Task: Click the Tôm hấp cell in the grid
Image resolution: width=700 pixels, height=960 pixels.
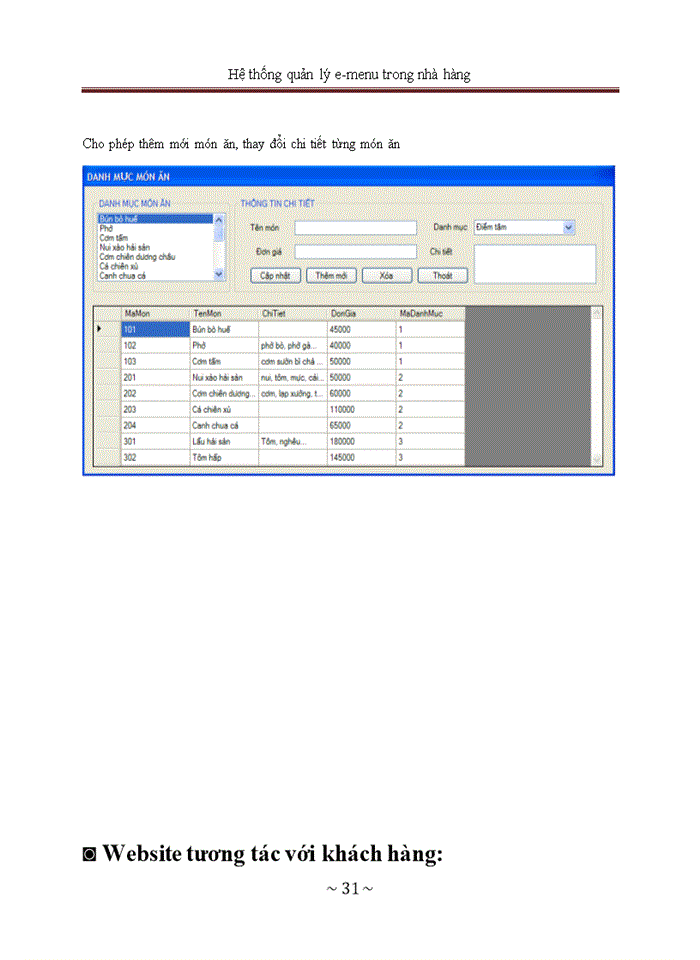Action: (x=224, y=457)
